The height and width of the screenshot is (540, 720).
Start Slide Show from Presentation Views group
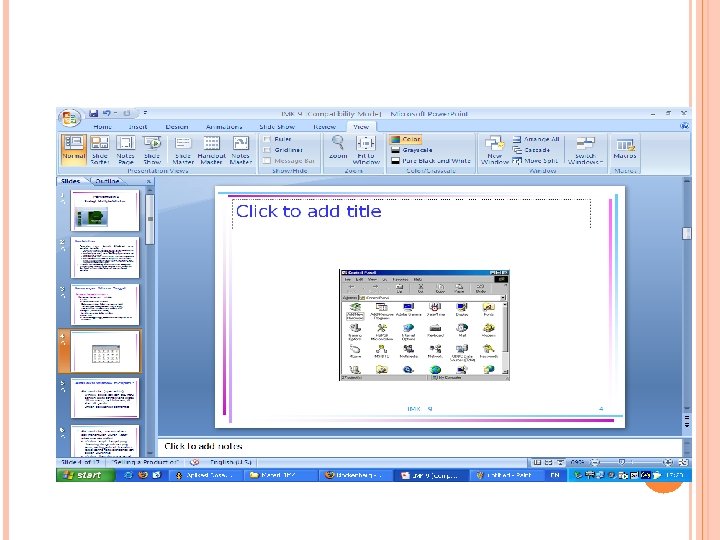(152, 150)
